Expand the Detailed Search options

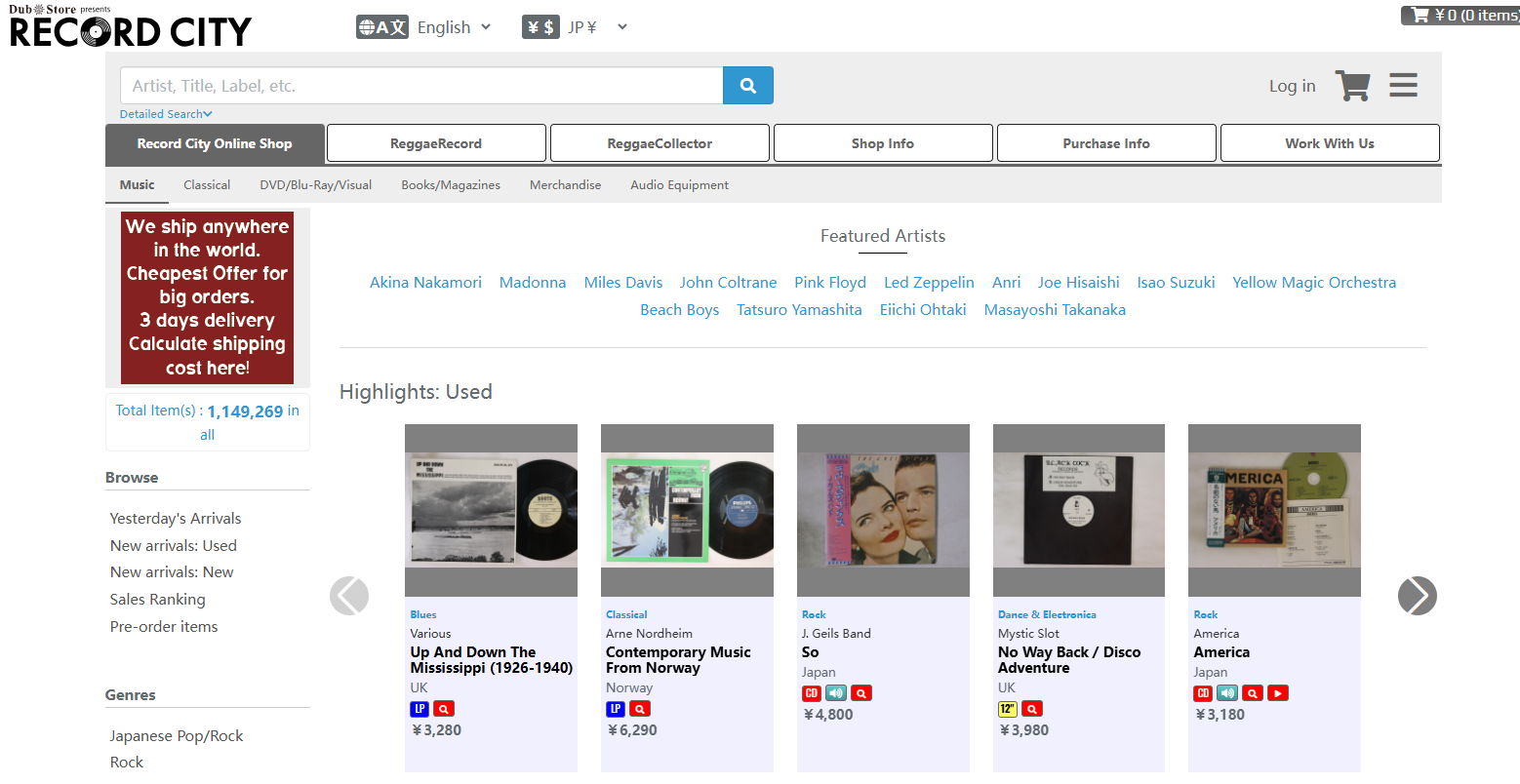click(166, 114)
